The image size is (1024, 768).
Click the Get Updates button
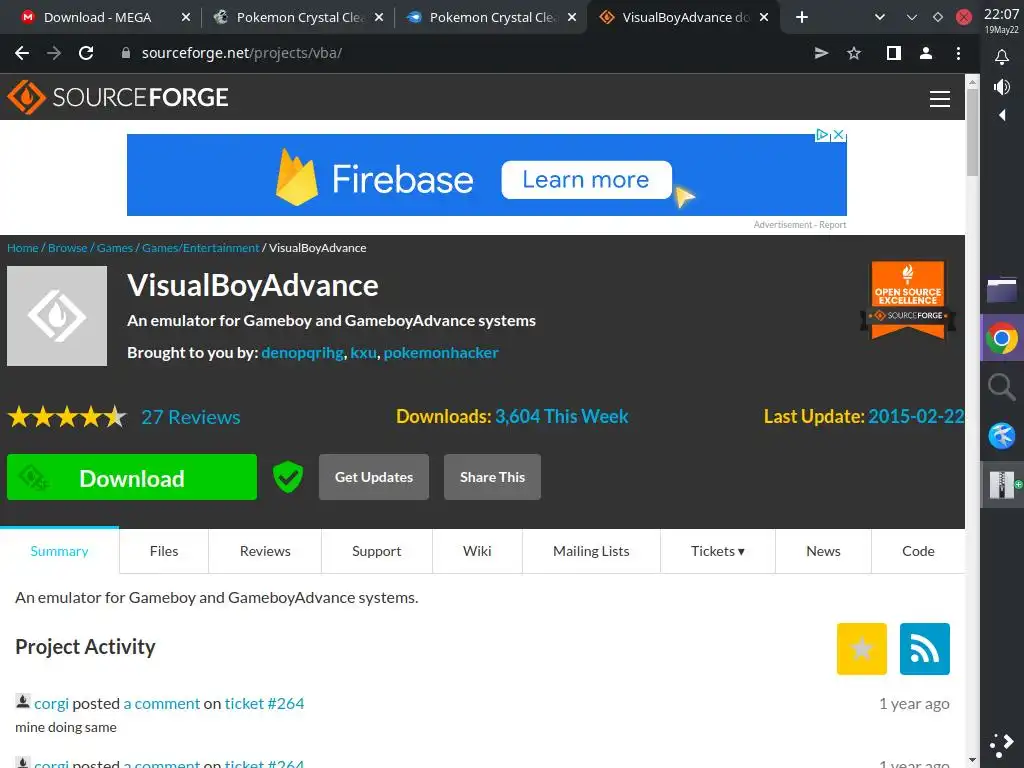click(x=374, y=477)
